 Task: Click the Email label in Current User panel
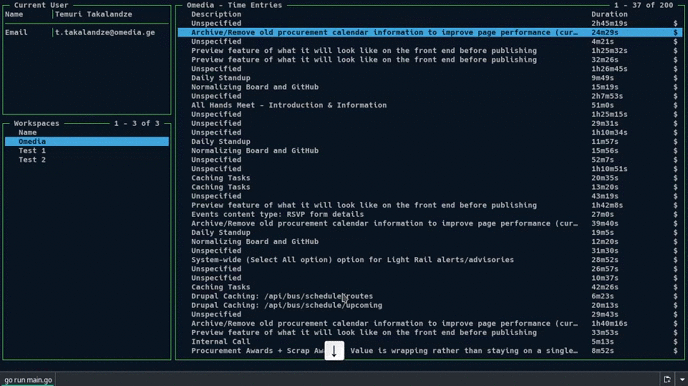[x=16, y=32]
